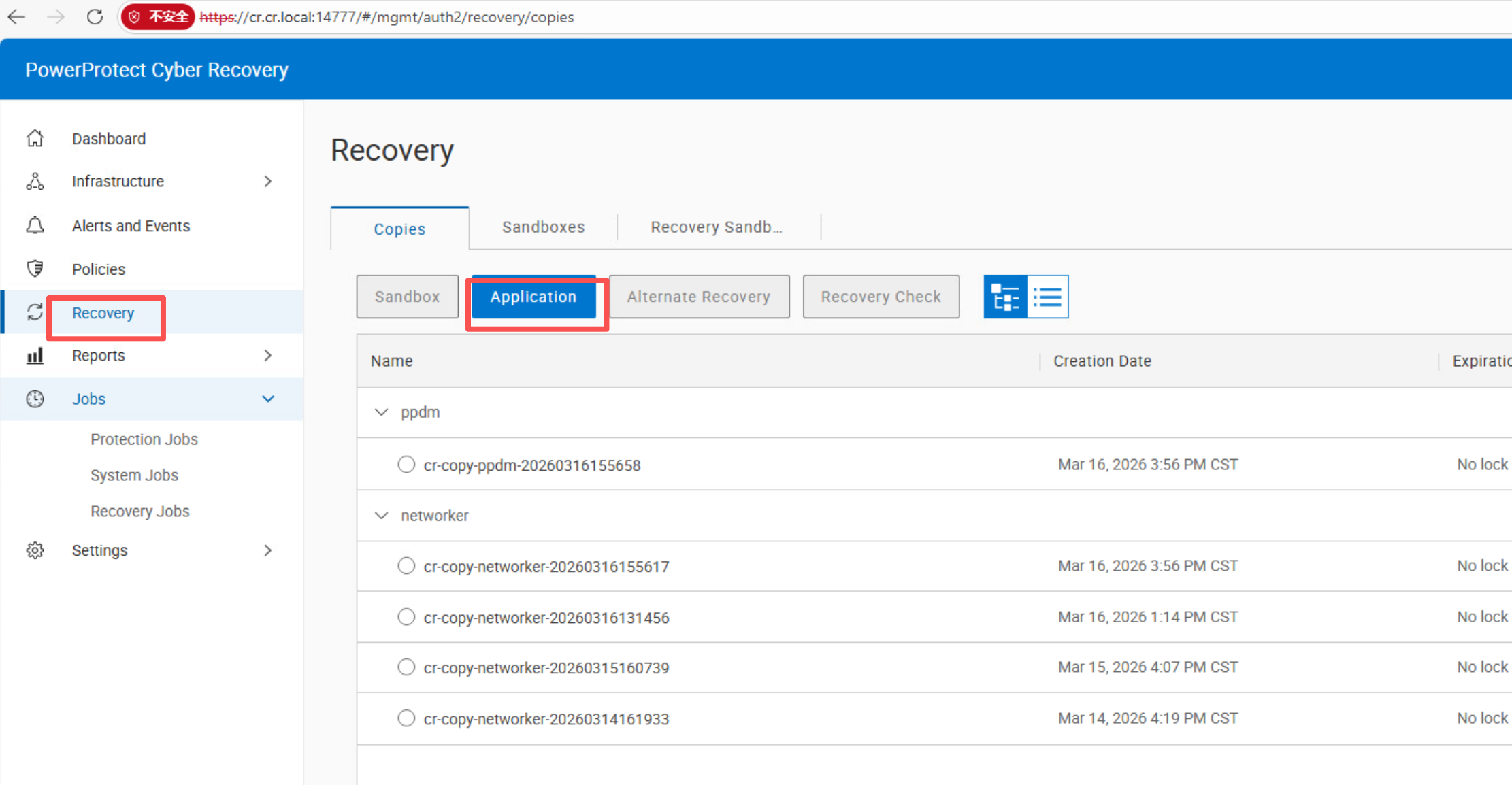The height and width of the screenshot is (785, 1512).
Task: Open the Sandboxes tab
Action: click(543, 227)
